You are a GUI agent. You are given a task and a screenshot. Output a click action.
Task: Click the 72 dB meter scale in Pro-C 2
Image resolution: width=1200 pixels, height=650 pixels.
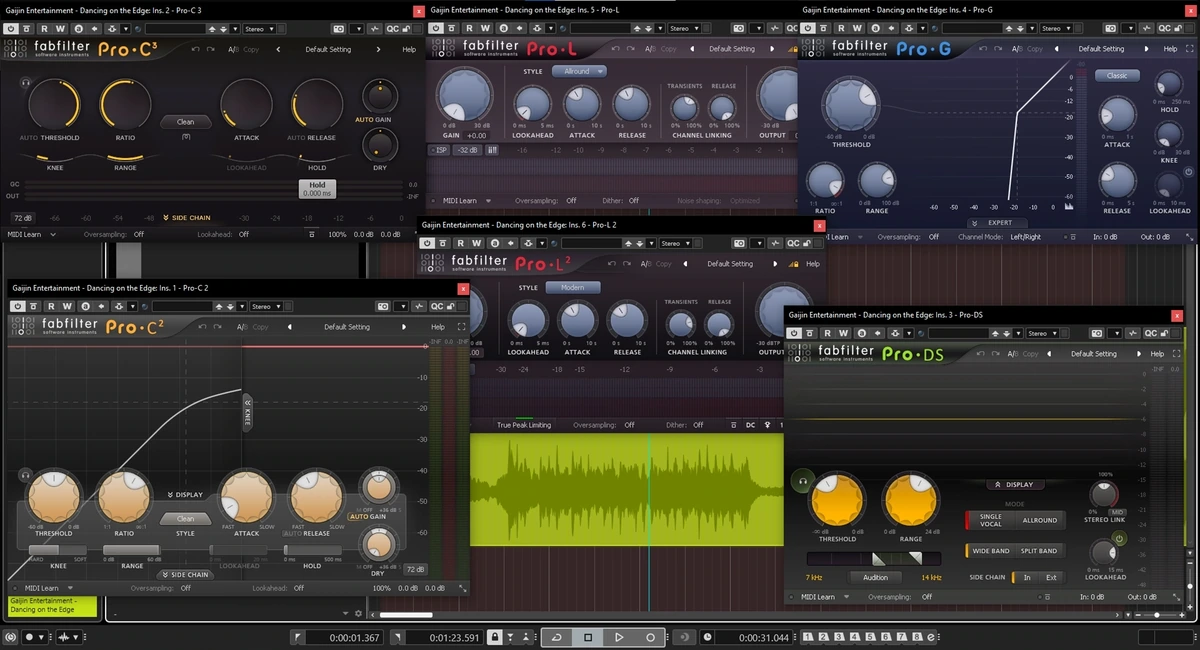coord(414,569)
